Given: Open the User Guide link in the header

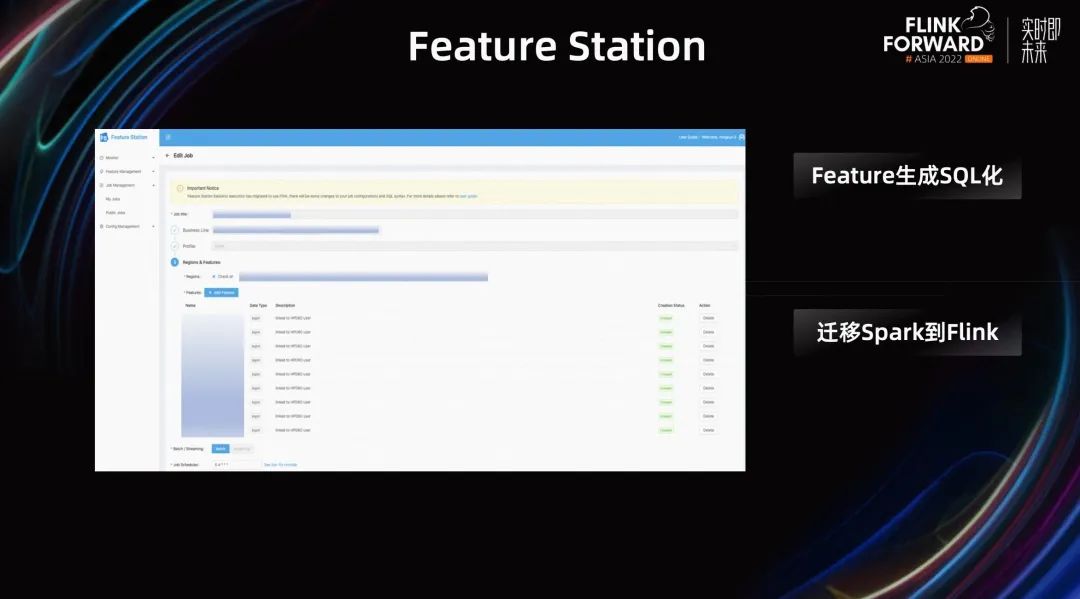Looking at the screenshot, I should tap(687, 137).
